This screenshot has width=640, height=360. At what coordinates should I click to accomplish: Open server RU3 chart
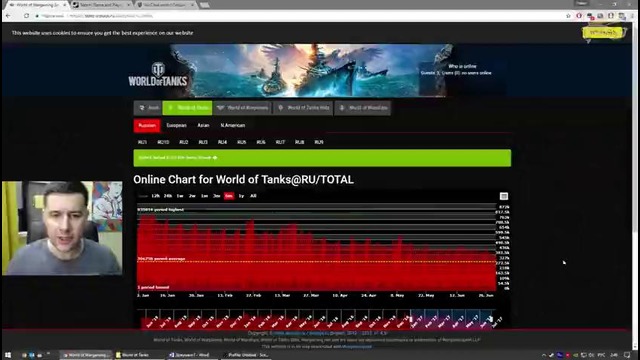coord(203,142)
